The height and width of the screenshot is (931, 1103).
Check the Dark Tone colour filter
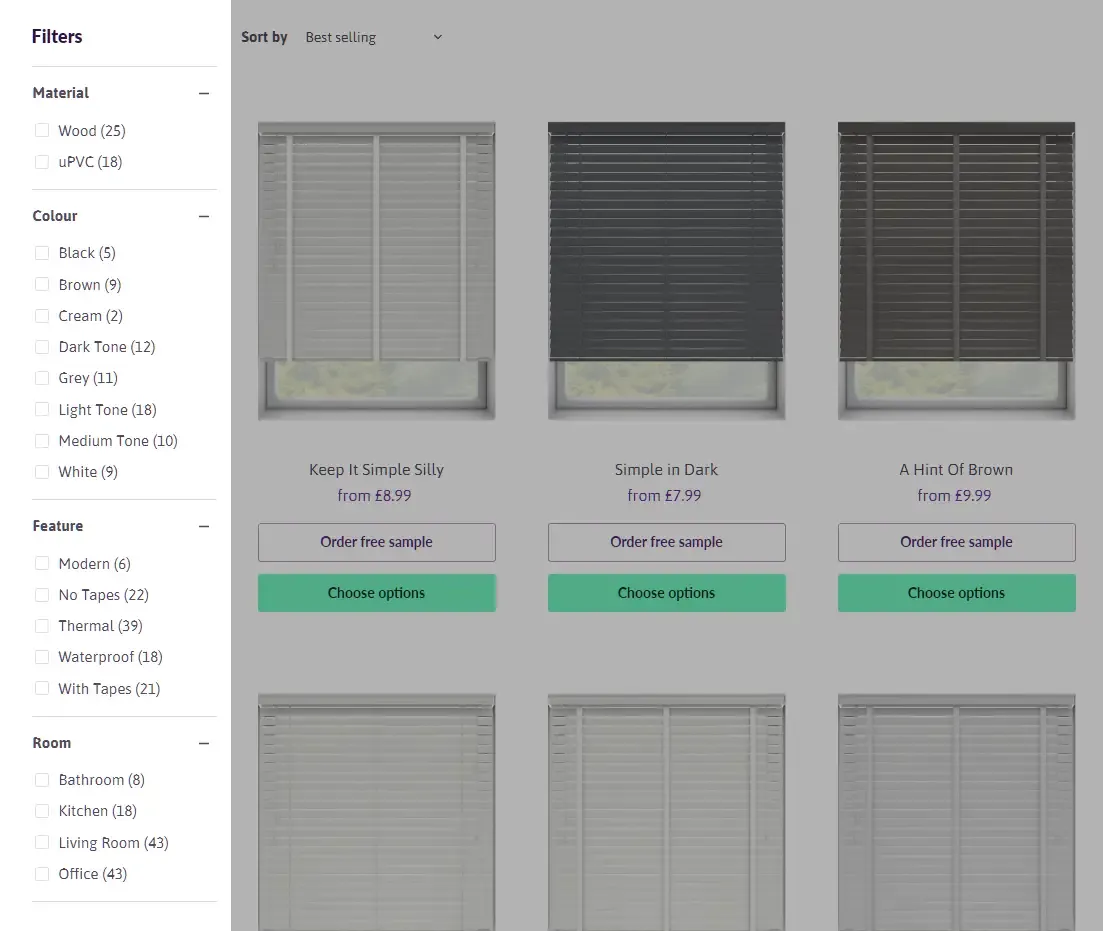coord(42,347)
